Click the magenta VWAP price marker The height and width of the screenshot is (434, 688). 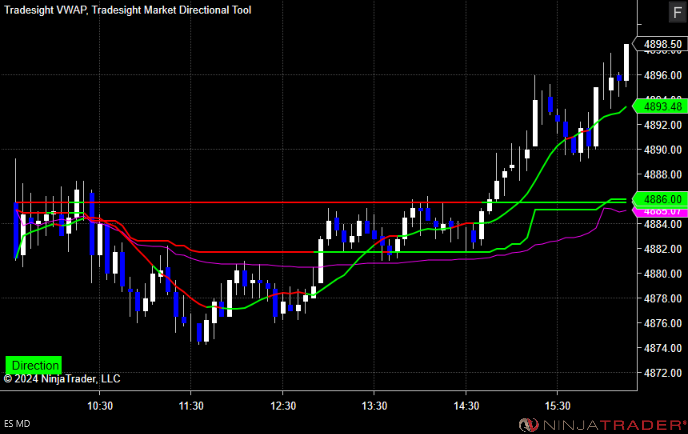click(659, 212)
